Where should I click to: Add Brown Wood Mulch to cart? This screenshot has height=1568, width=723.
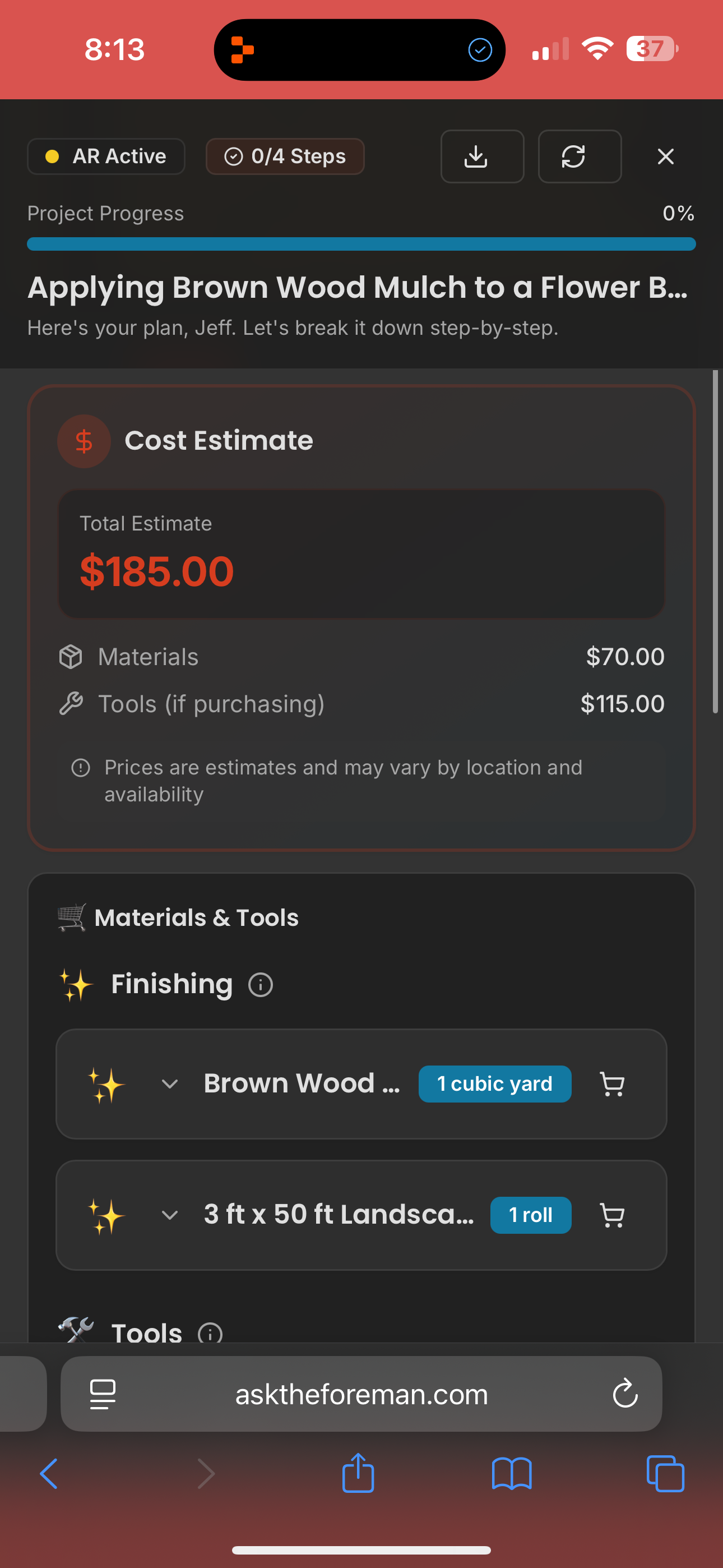pyautogui.click(x=612, y=1083)
